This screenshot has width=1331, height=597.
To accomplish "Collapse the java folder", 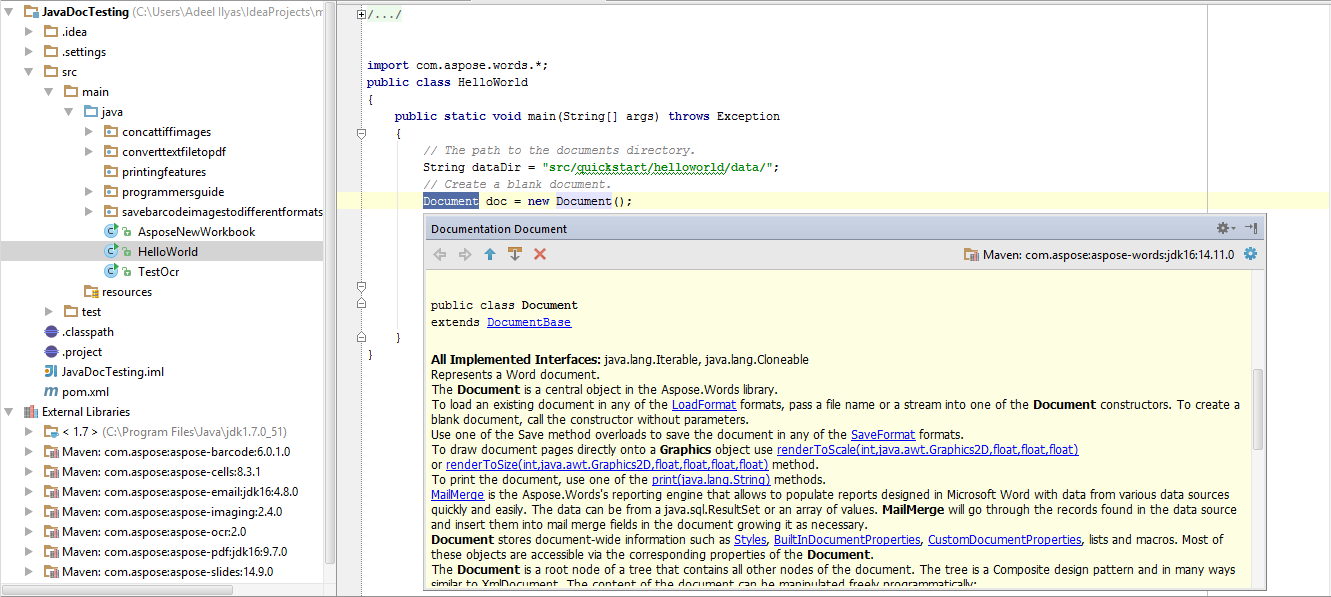I will tap(69, 112).
